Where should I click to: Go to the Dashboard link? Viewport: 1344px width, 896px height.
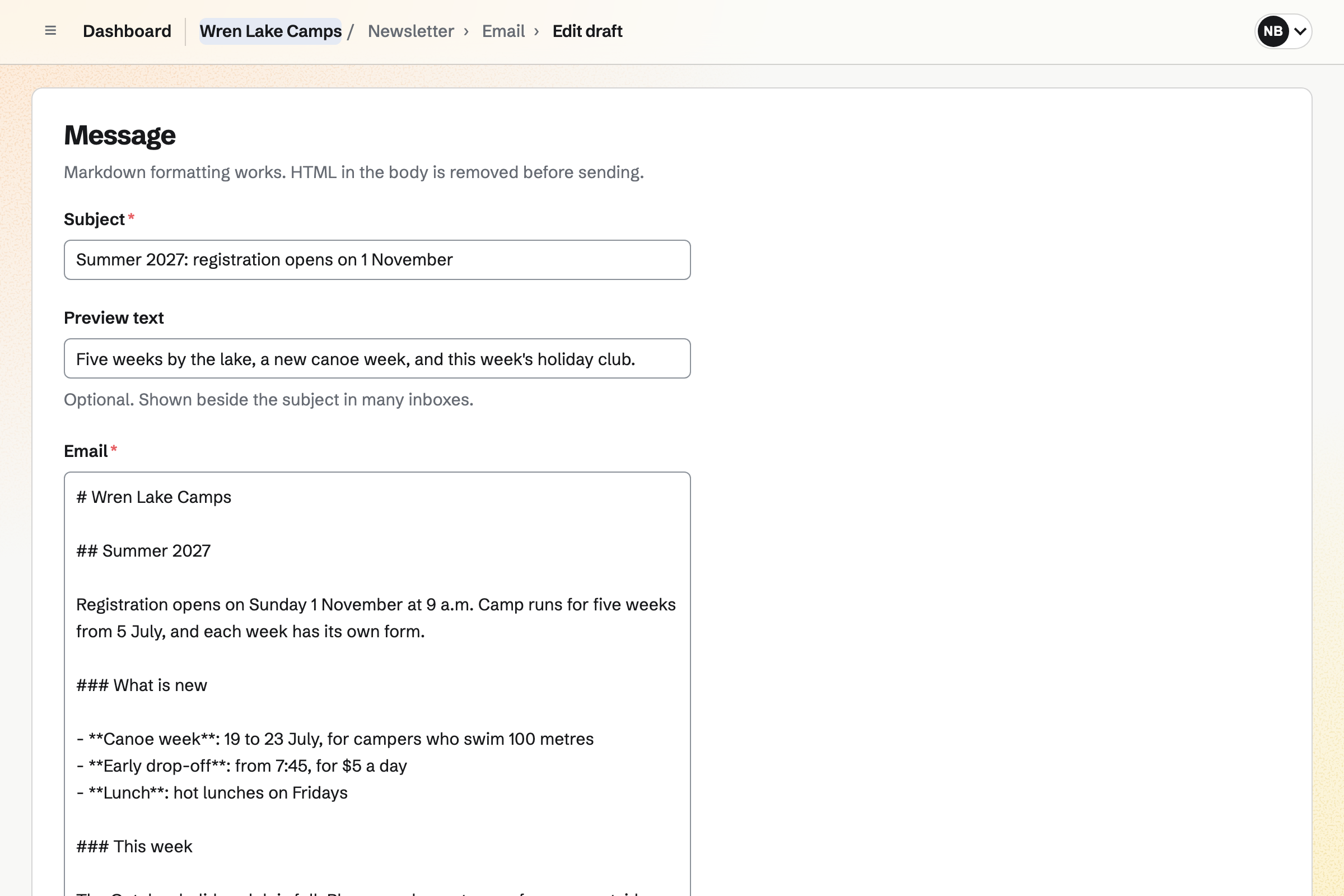pos(127,31)
